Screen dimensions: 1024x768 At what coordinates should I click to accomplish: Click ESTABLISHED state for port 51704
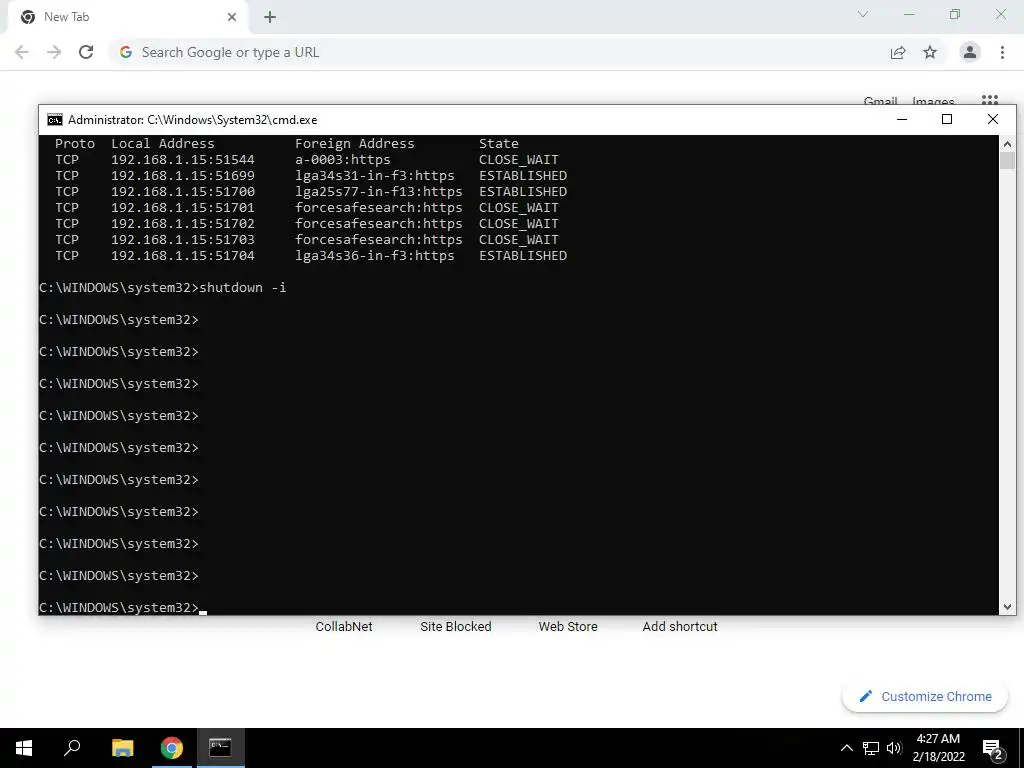click(523, 255)
